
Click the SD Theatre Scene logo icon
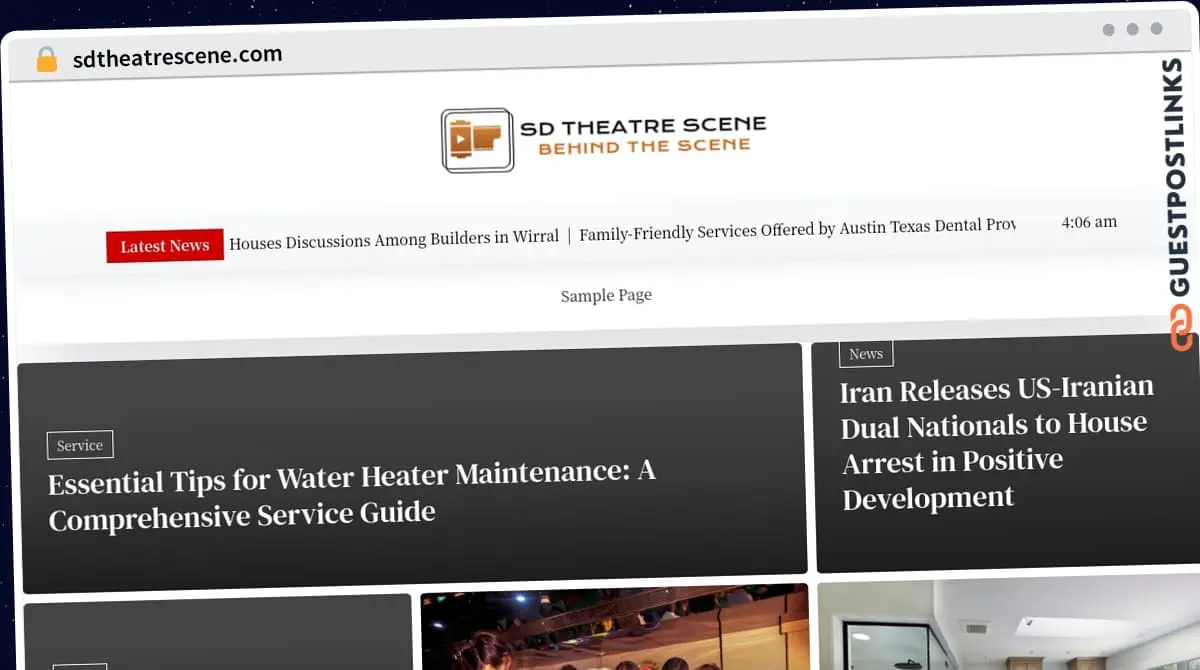pos(478,140)
